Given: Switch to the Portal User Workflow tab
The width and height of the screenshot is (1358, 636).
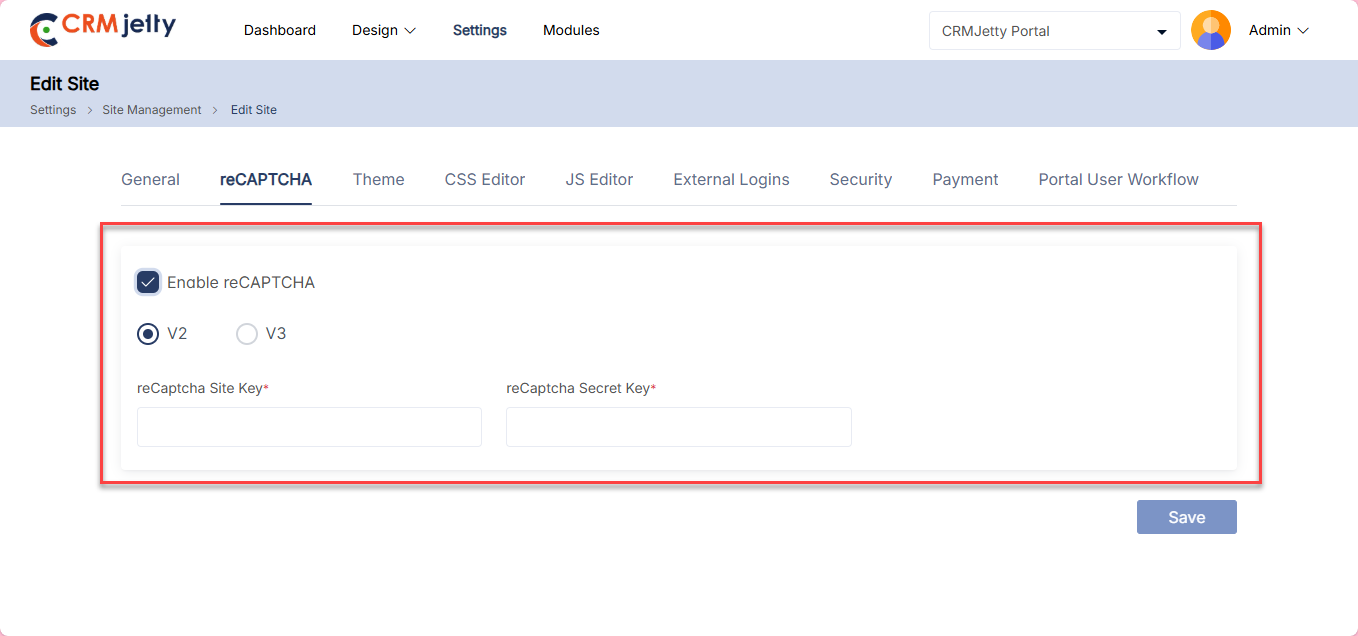Looking at the screenshot, I should pos(1118,180).
